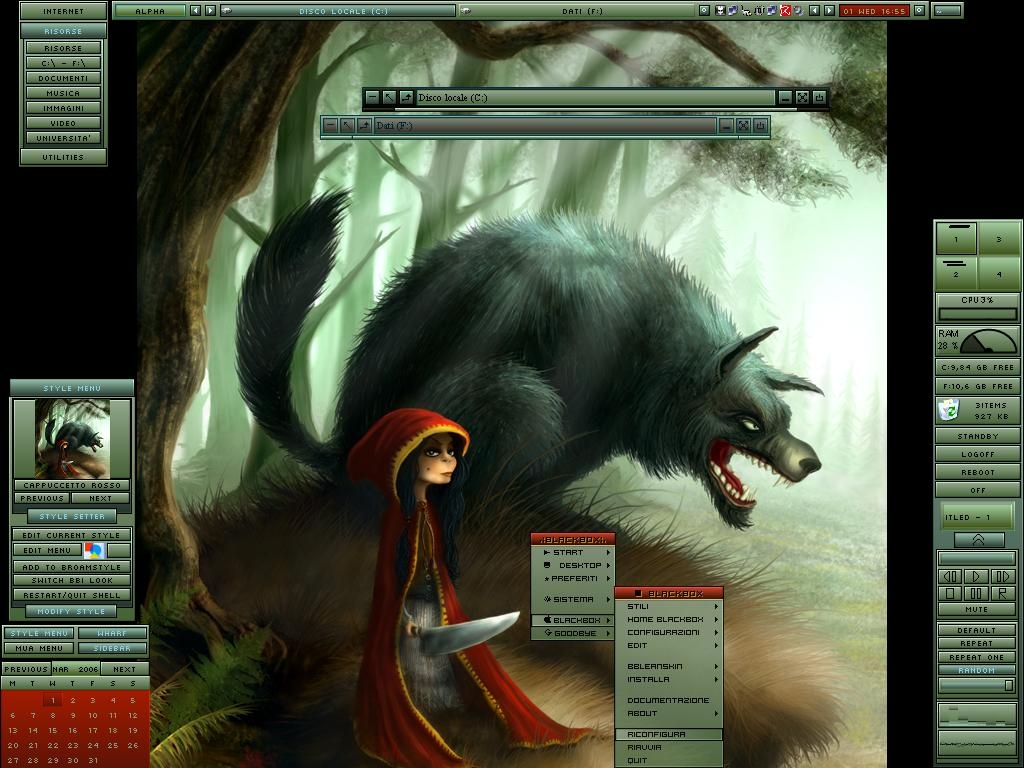The height and width of the screenshot is (768, 1024).
Task: Click the dog-shaped icon in the system tray
Action: [746, 11]
